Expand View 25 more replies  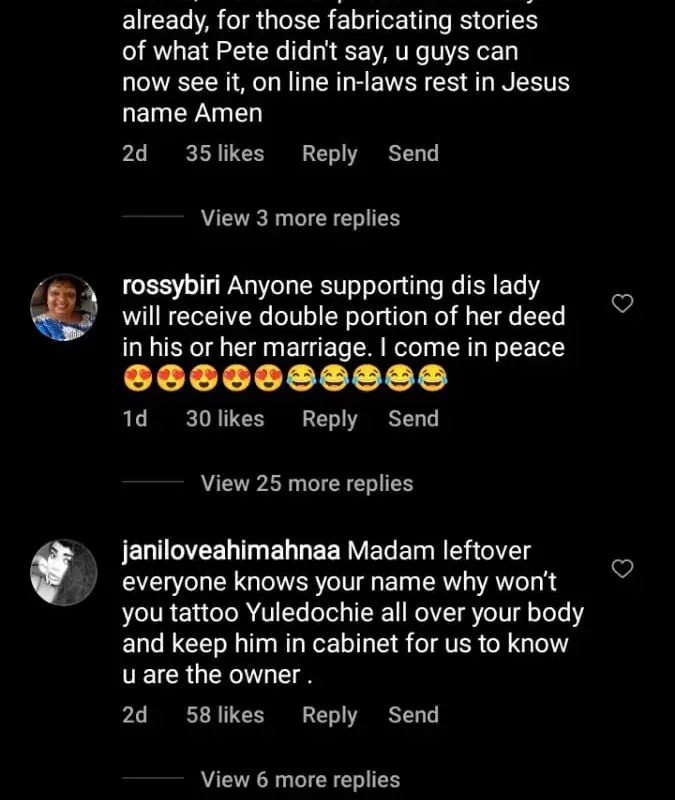click(306, 483)
